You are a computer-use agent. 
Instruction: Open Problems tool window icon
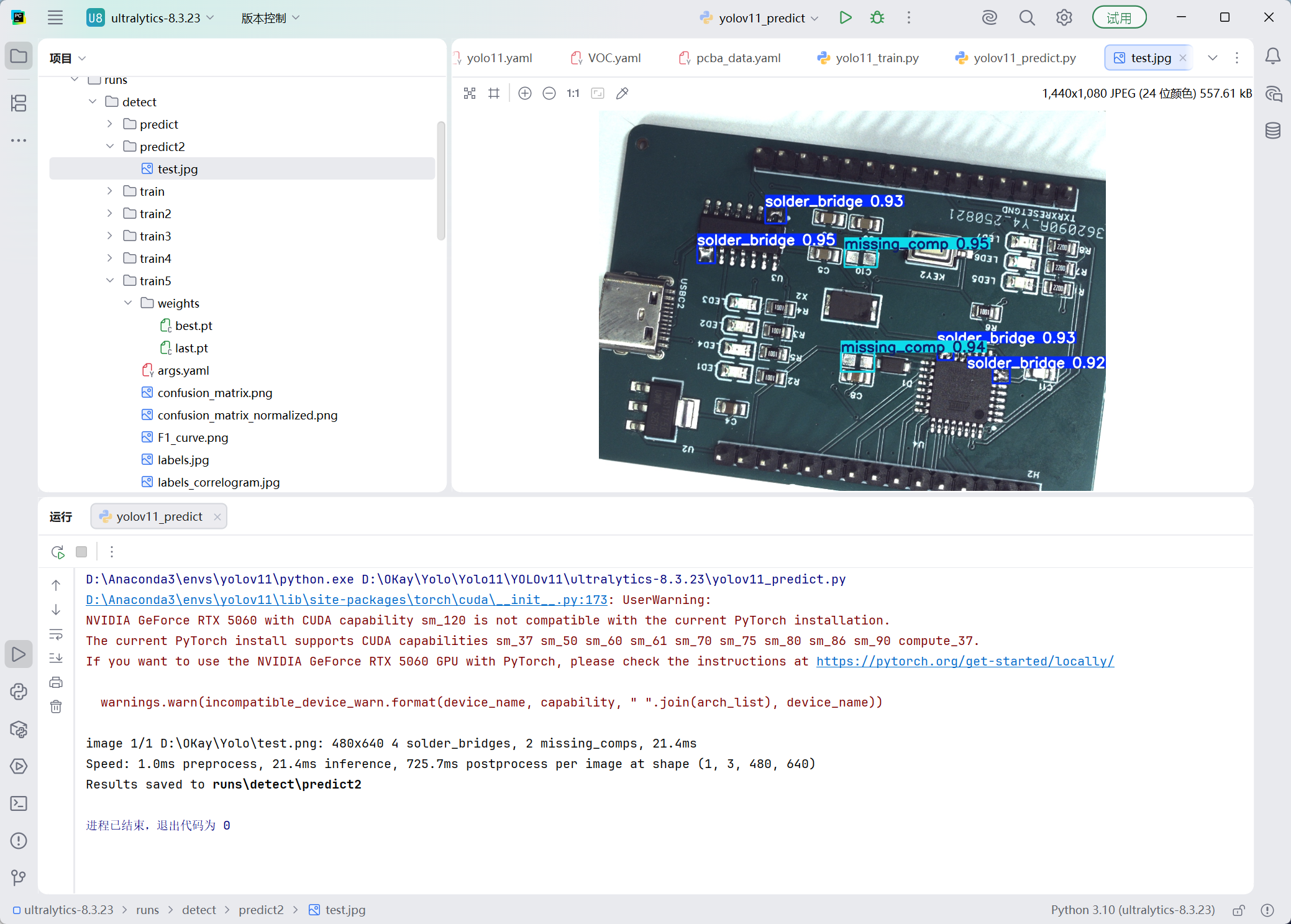click(19, 841)
